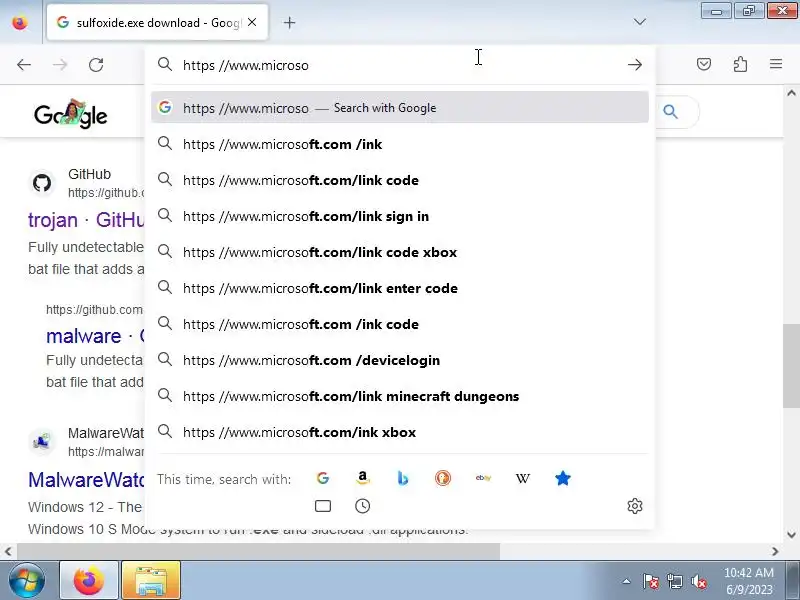Screen dimensions: 800x600
Task: Search this time with Wikipedia
Action: coord(522,479)
